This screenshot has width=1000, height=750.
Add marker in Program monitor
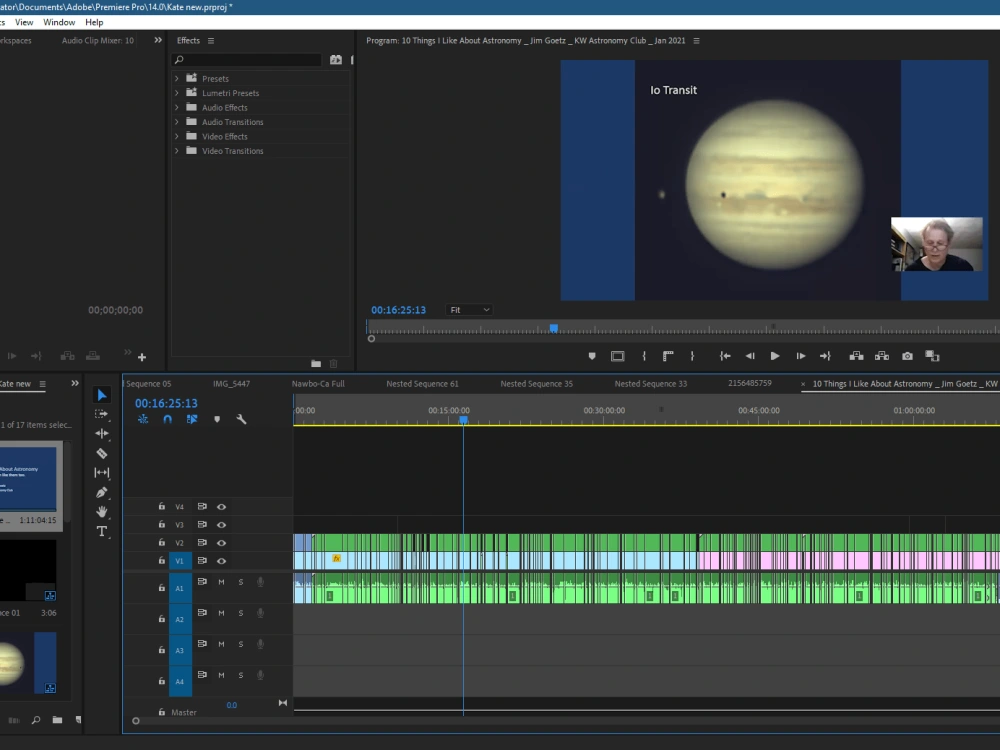[592, 356]
